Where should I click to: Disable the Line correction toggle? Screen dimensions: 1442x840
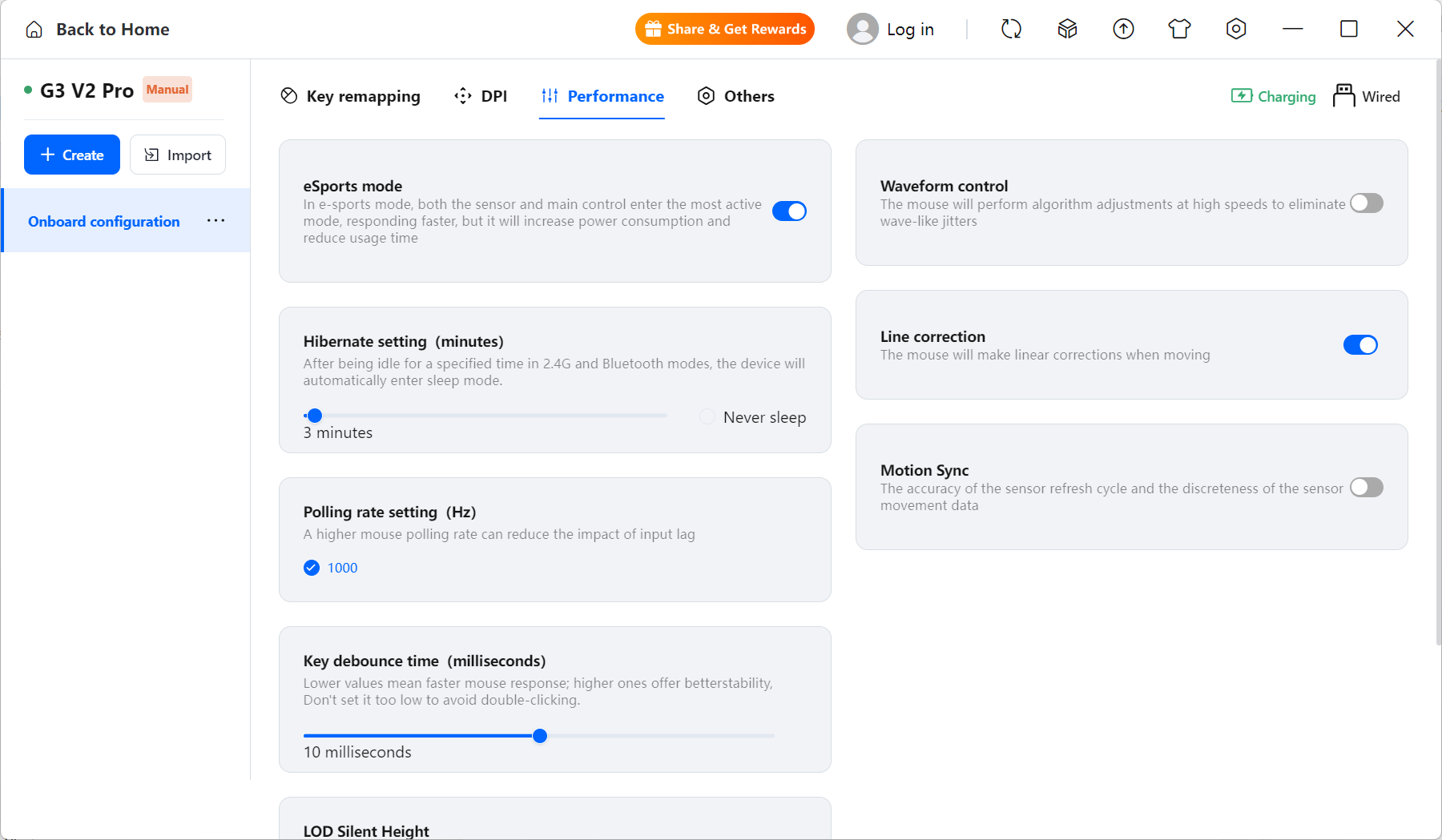(1360, 345)
